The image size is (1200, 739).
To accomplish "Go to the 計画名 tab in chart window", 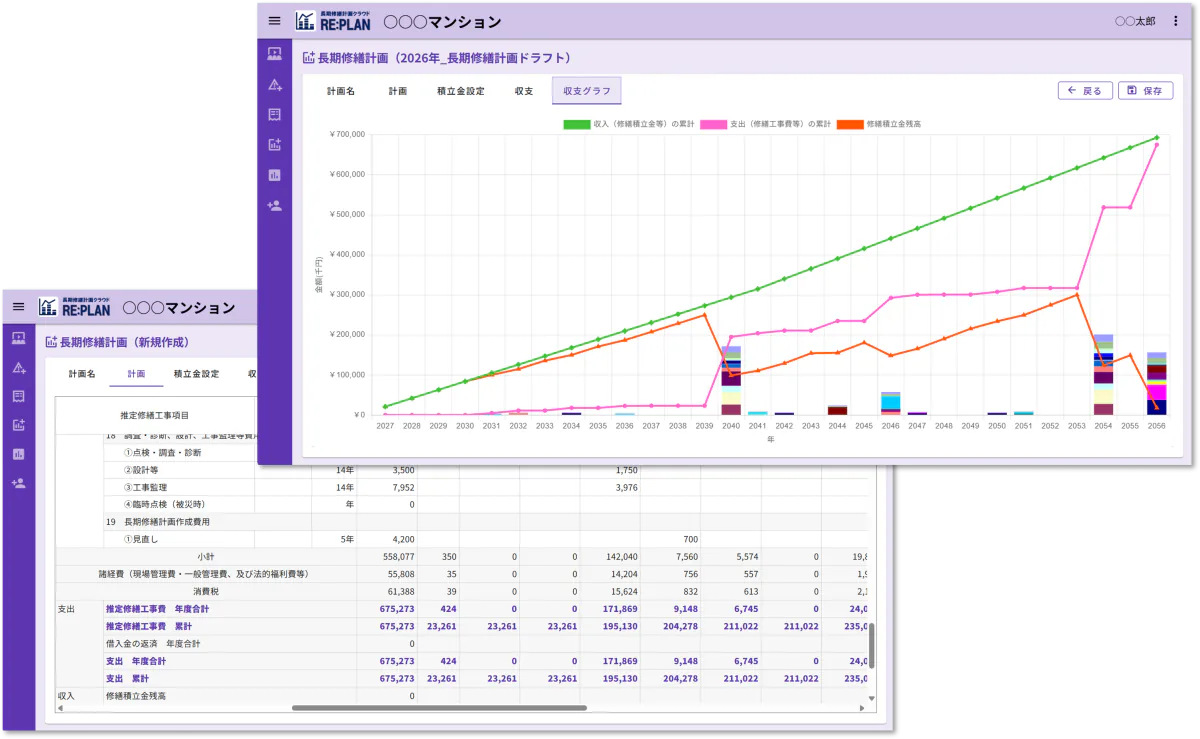I will tap(341, 91).
